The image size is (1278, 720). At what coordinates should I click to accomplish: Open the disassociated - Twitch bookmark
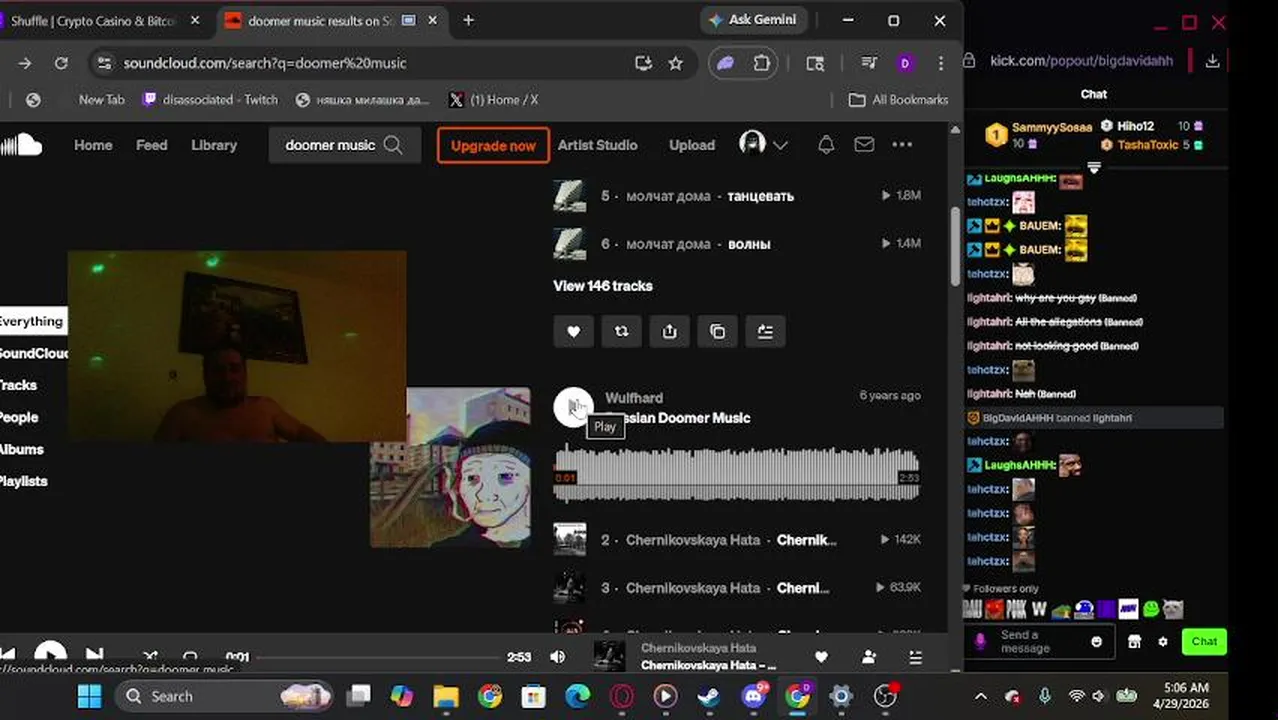click(x=210, y=100)
